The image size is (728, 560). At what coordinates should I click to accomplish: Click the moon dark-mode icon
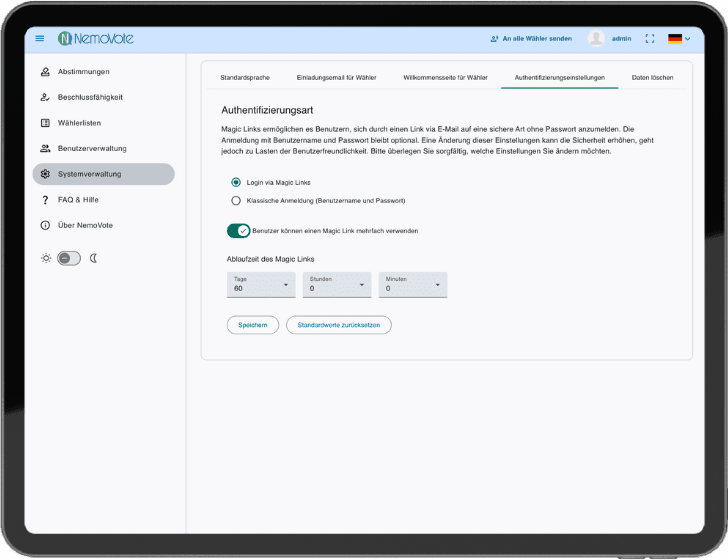pyautogui.click(x=93, y=258)
